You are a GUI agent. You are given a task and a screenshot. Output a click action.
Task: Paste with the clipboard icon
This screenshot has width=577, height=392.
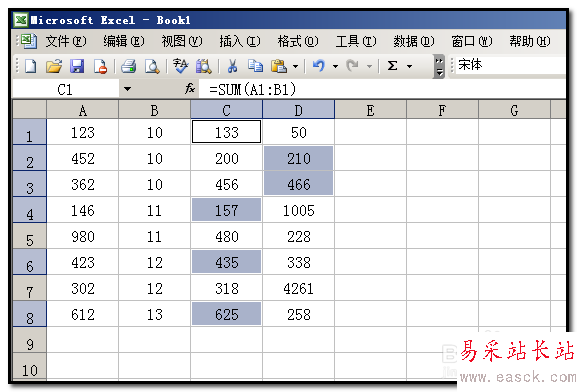pos(279,66)
